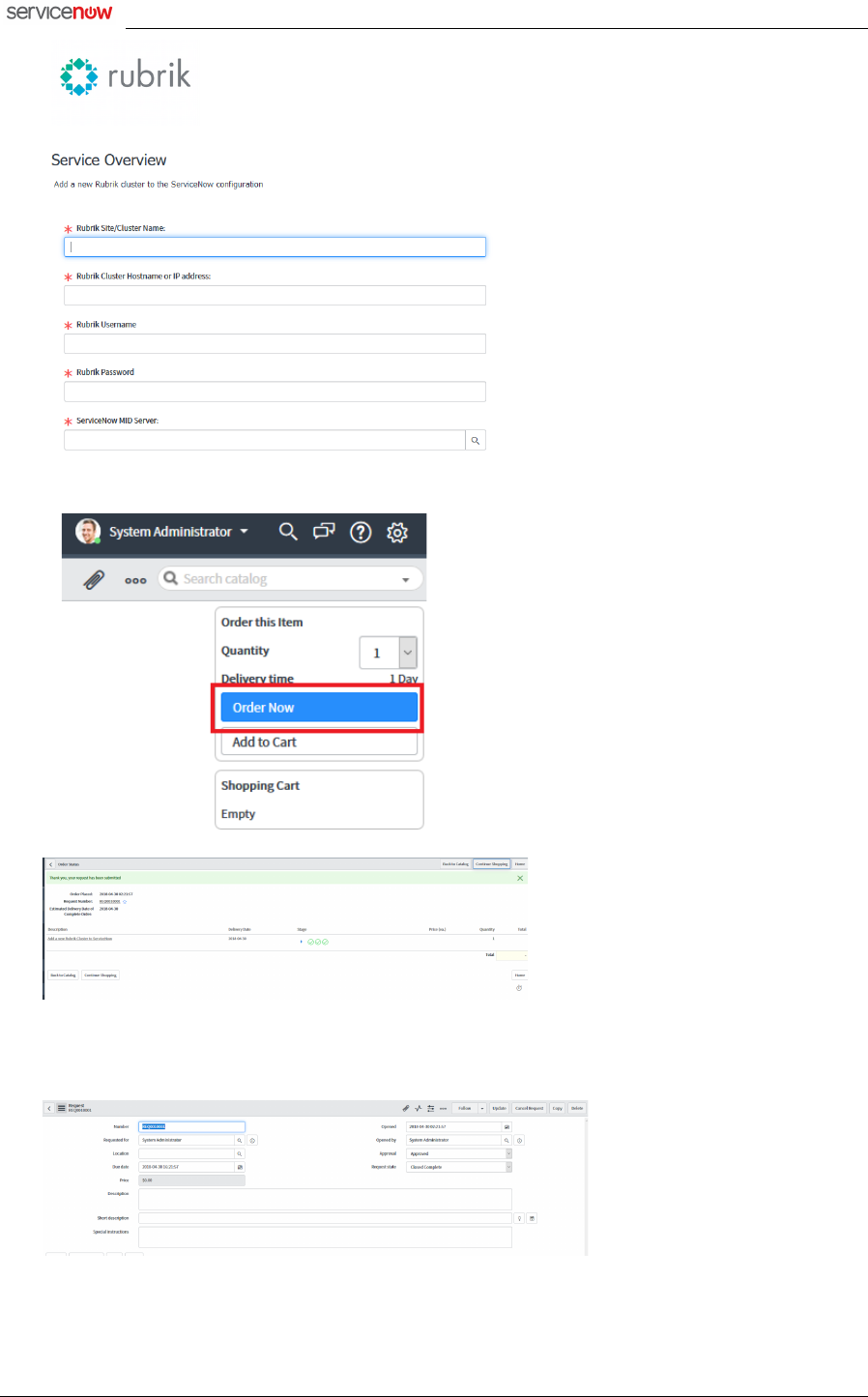This screenshot has height=1397, width=868.
Task: Click the Rubrik Password input
Action: pos(275,392)
